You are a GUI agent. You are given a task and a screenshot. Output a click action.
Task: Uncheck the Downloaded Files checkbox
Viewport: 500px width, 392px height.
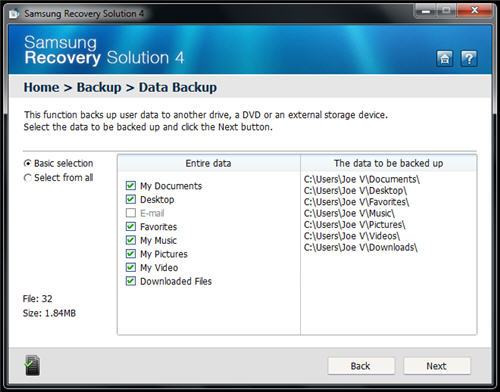point(131,281)
